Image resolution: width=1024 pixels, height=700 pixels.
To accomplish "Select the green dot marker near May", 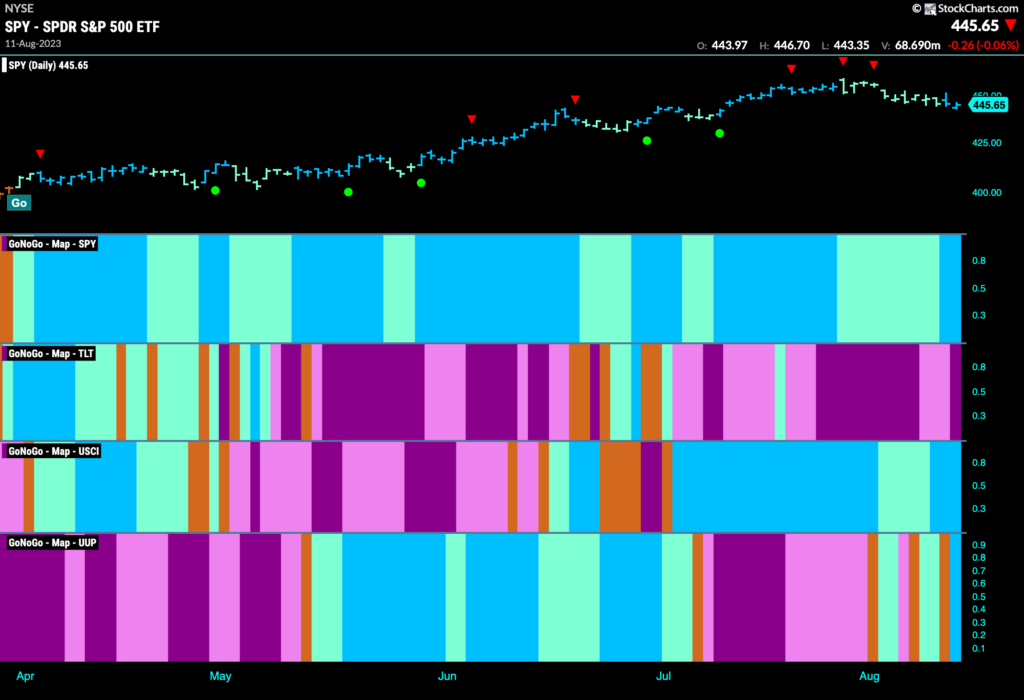I will point(216,191).
